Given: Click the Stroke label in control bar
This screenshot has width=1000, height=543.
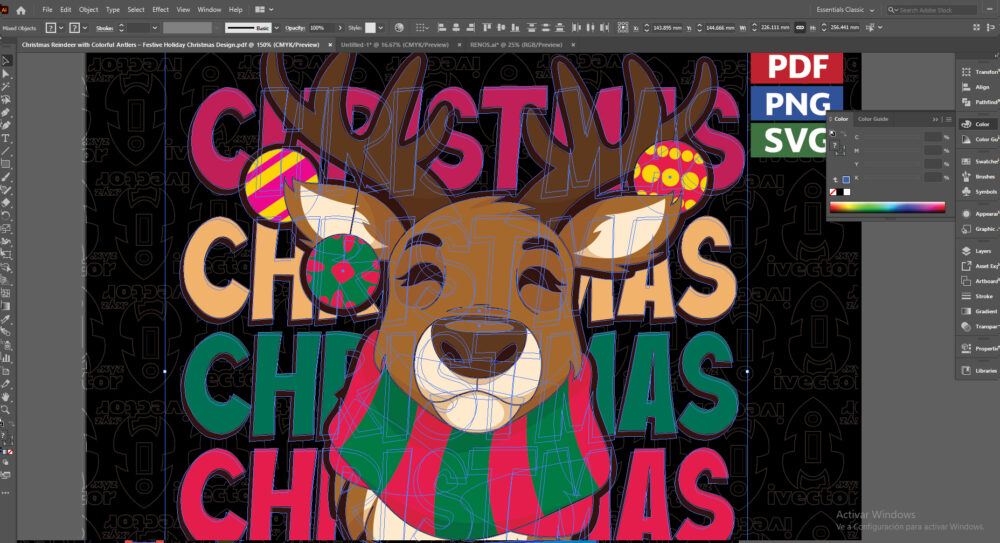Looking at the screenshot, I should [x=105, y=28].
